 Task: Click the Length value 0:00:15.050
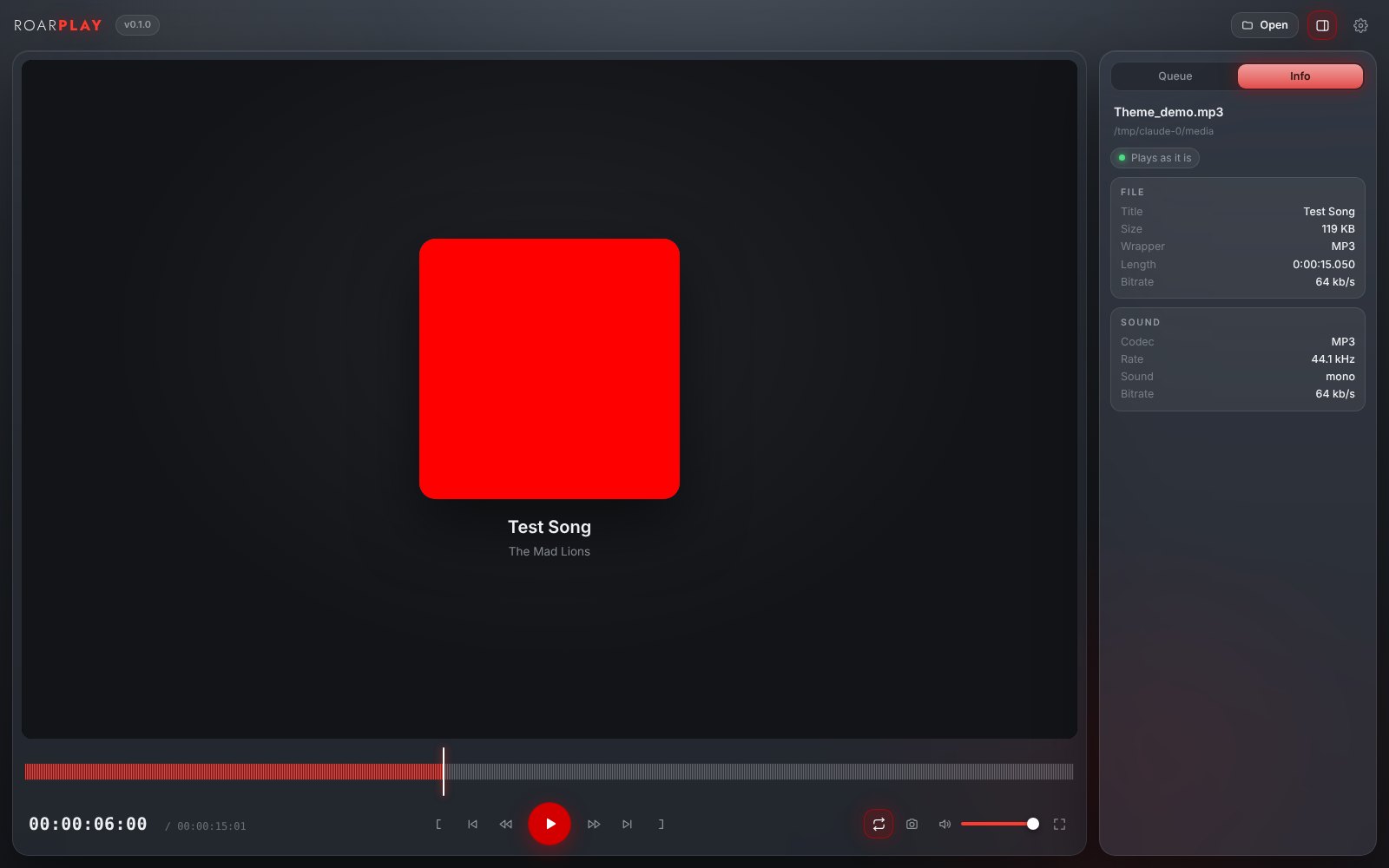click(1324, 265)
